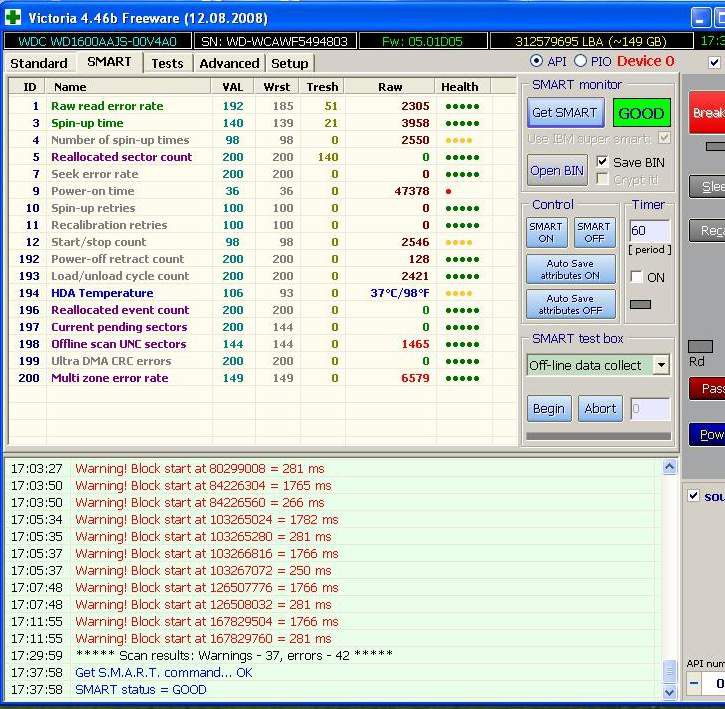Open the SMART tab

(x=109, y=62)
